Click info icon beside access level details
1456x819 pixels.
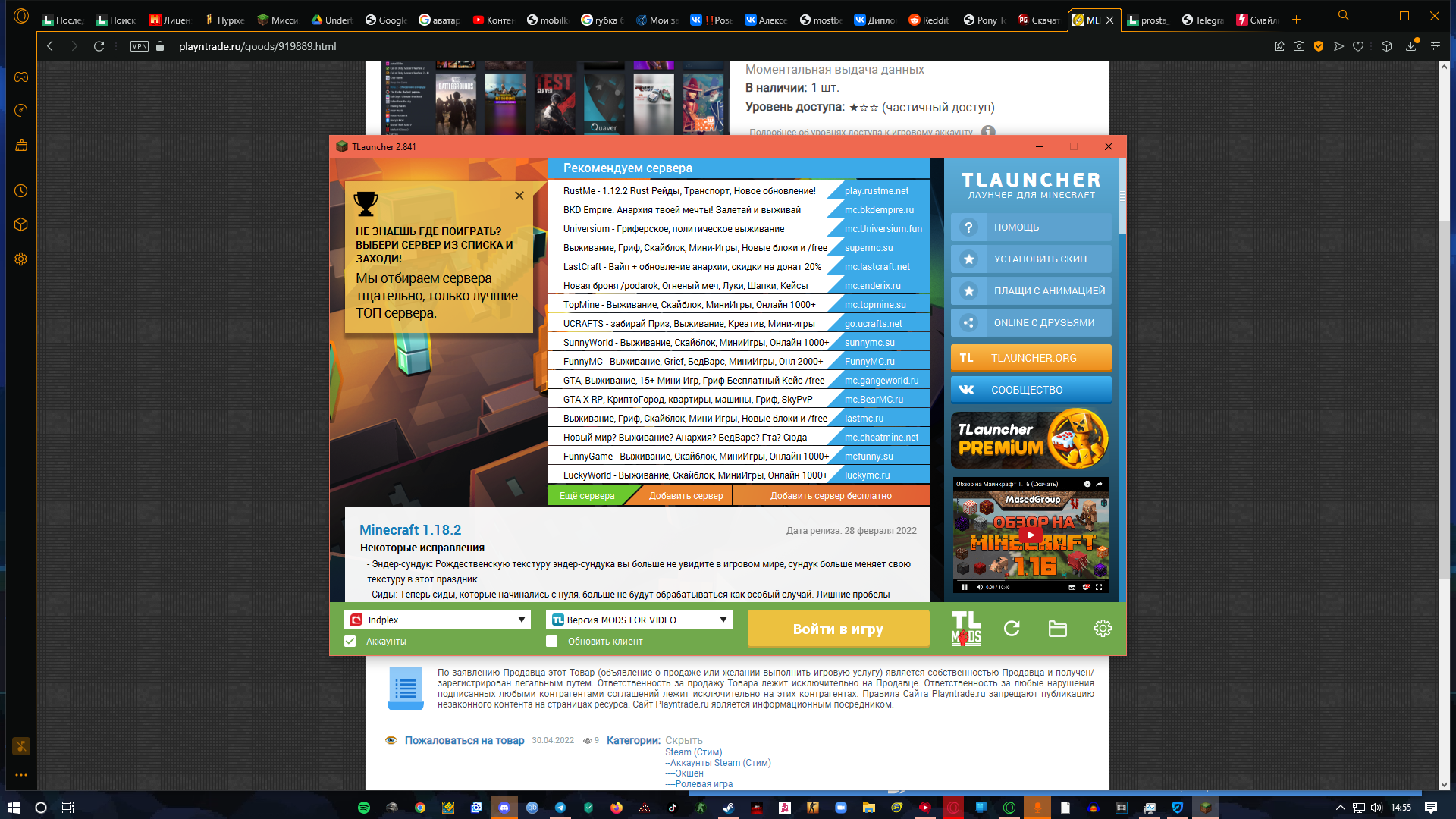988,132
